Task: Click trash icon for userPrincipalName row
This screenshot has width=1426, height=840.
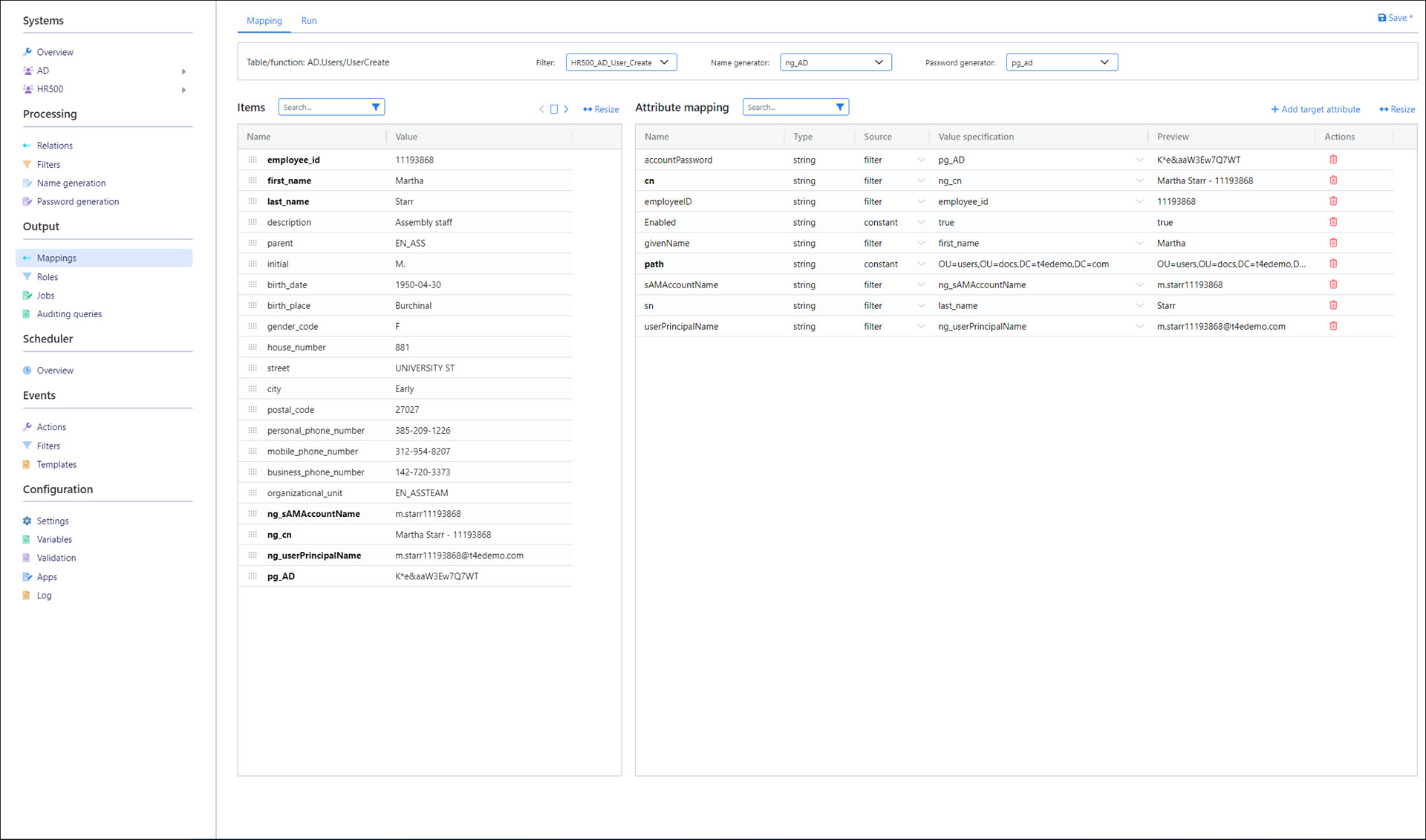Action: pyautogui.click(x=1333, y=326)
